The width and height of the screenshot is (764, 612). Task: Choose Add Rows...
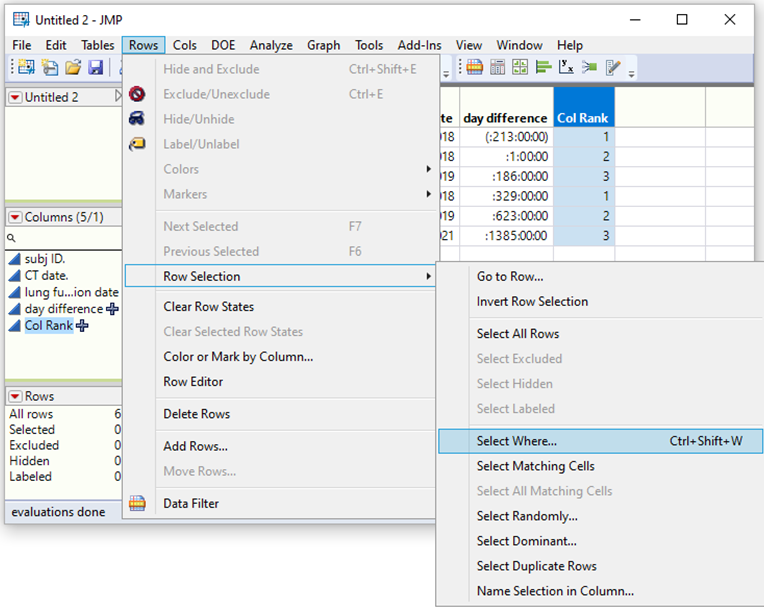195,446
